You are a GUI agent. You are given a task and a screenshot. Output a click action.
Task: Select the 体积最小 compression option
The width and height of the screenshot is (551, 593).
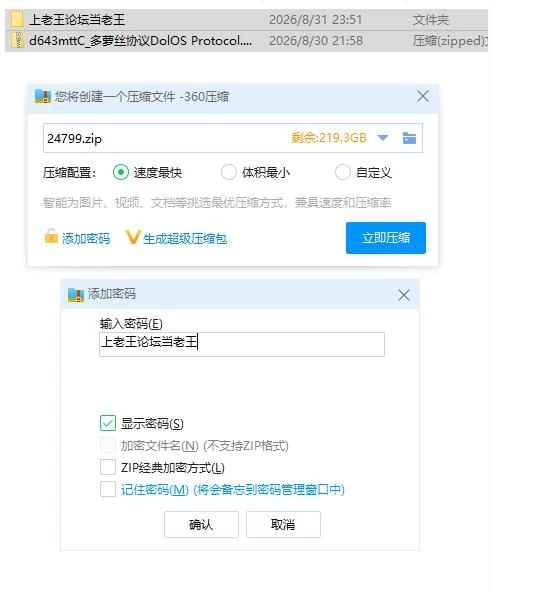click(229, 172)
